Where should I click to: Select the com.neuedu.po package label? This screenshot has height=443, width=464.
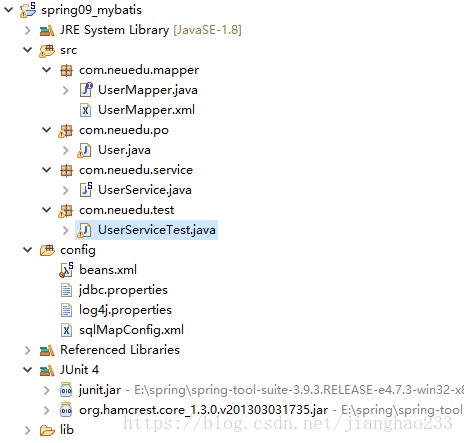124,130
